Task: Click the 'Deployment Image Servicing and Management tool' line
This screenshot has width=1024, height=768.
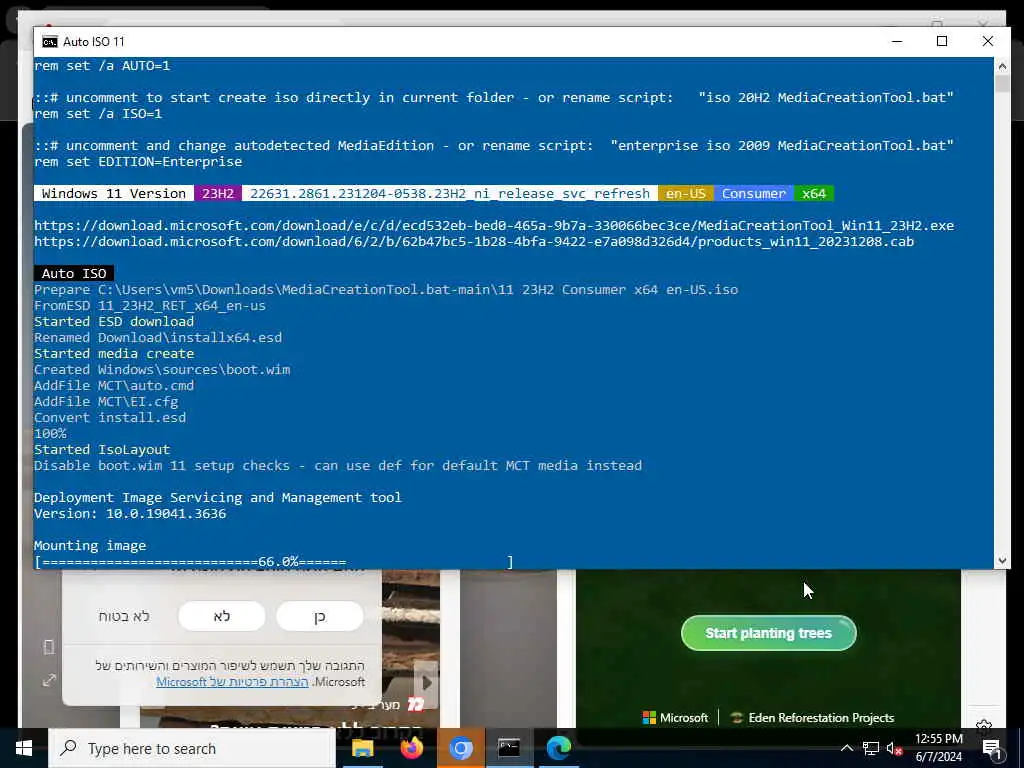Action: click(x=217, y=498)
